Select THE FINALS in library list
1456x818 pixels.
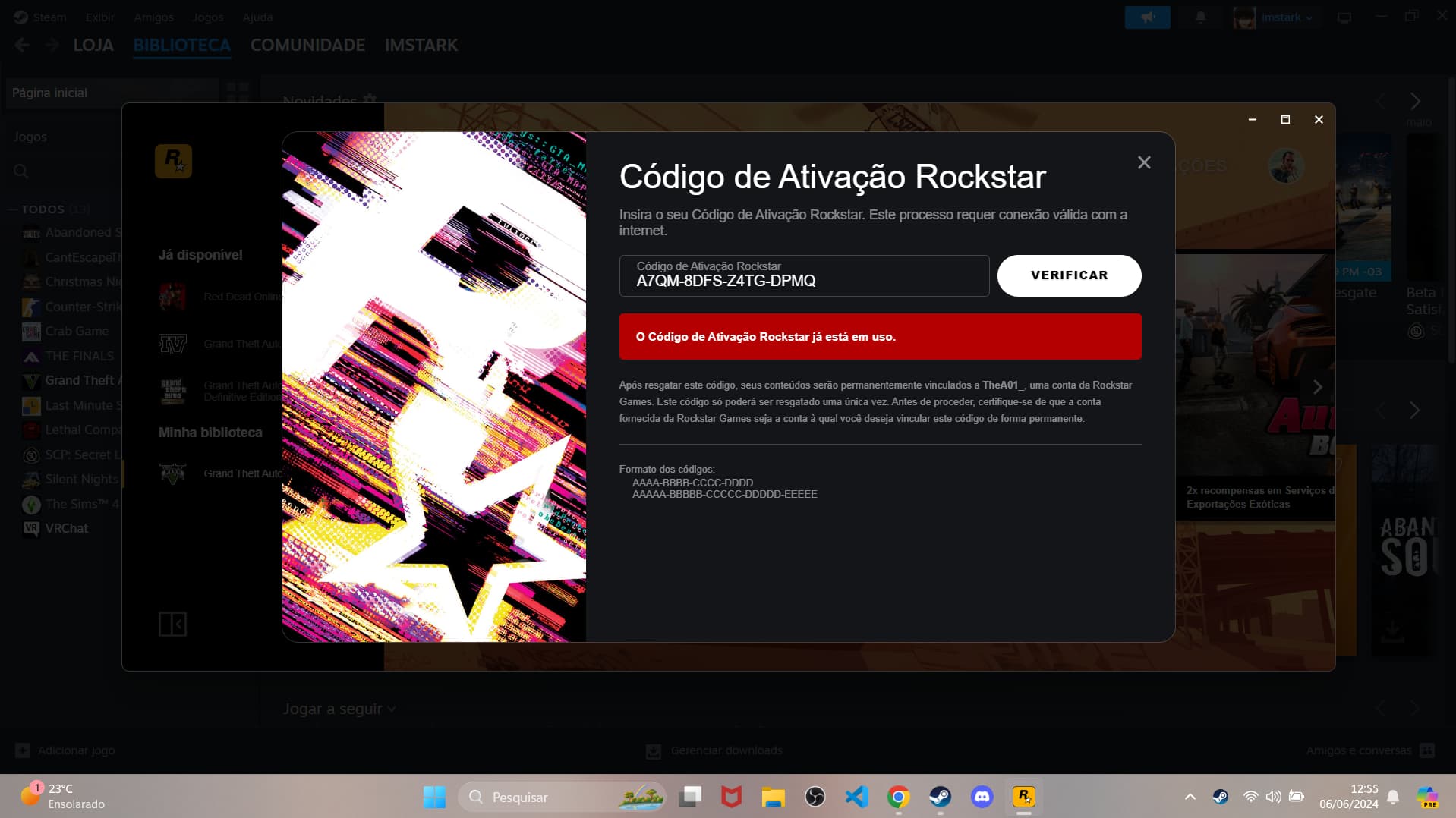[x=72, y=356]
